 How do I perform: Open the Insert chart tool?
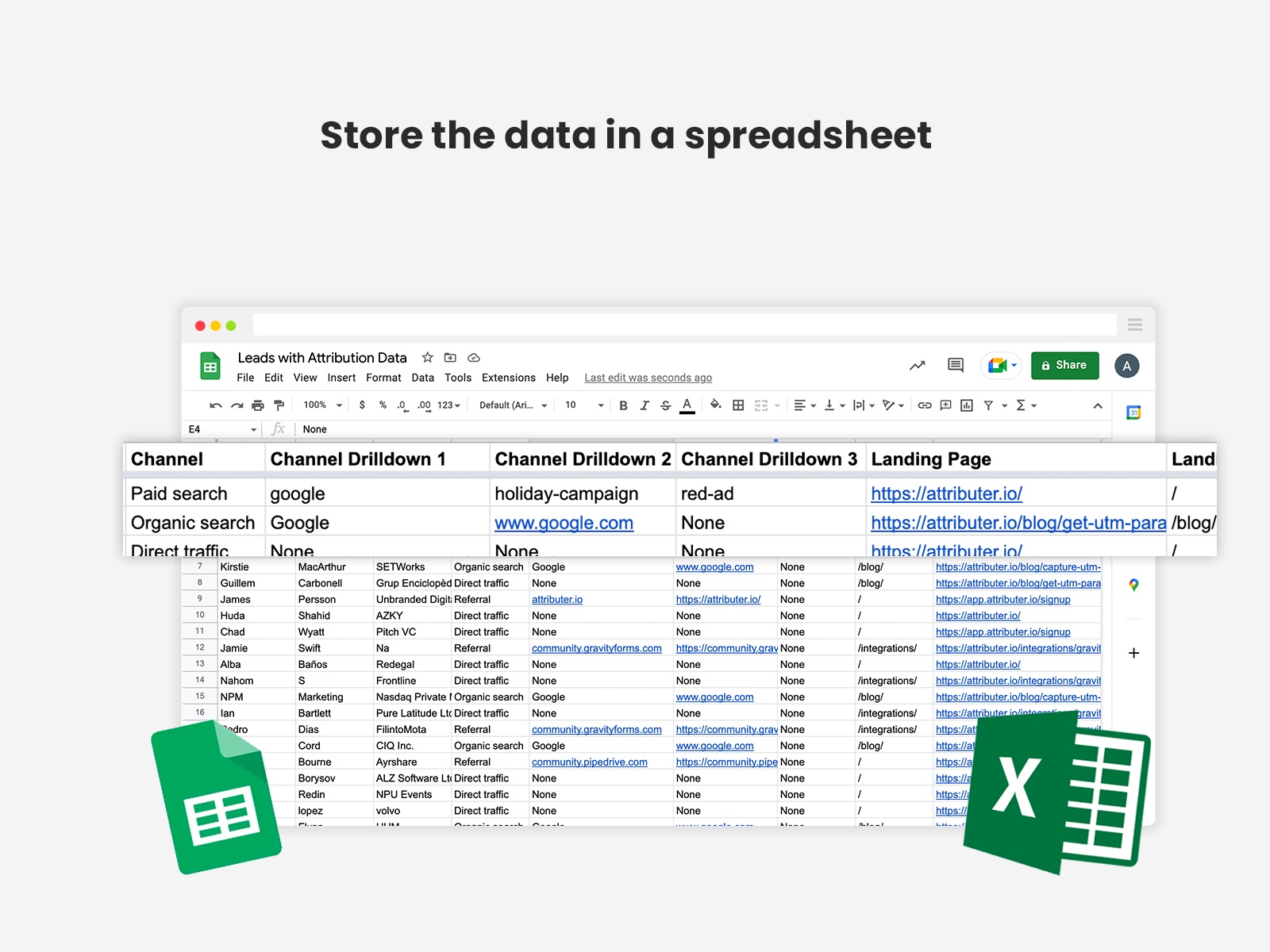[966, 405]
